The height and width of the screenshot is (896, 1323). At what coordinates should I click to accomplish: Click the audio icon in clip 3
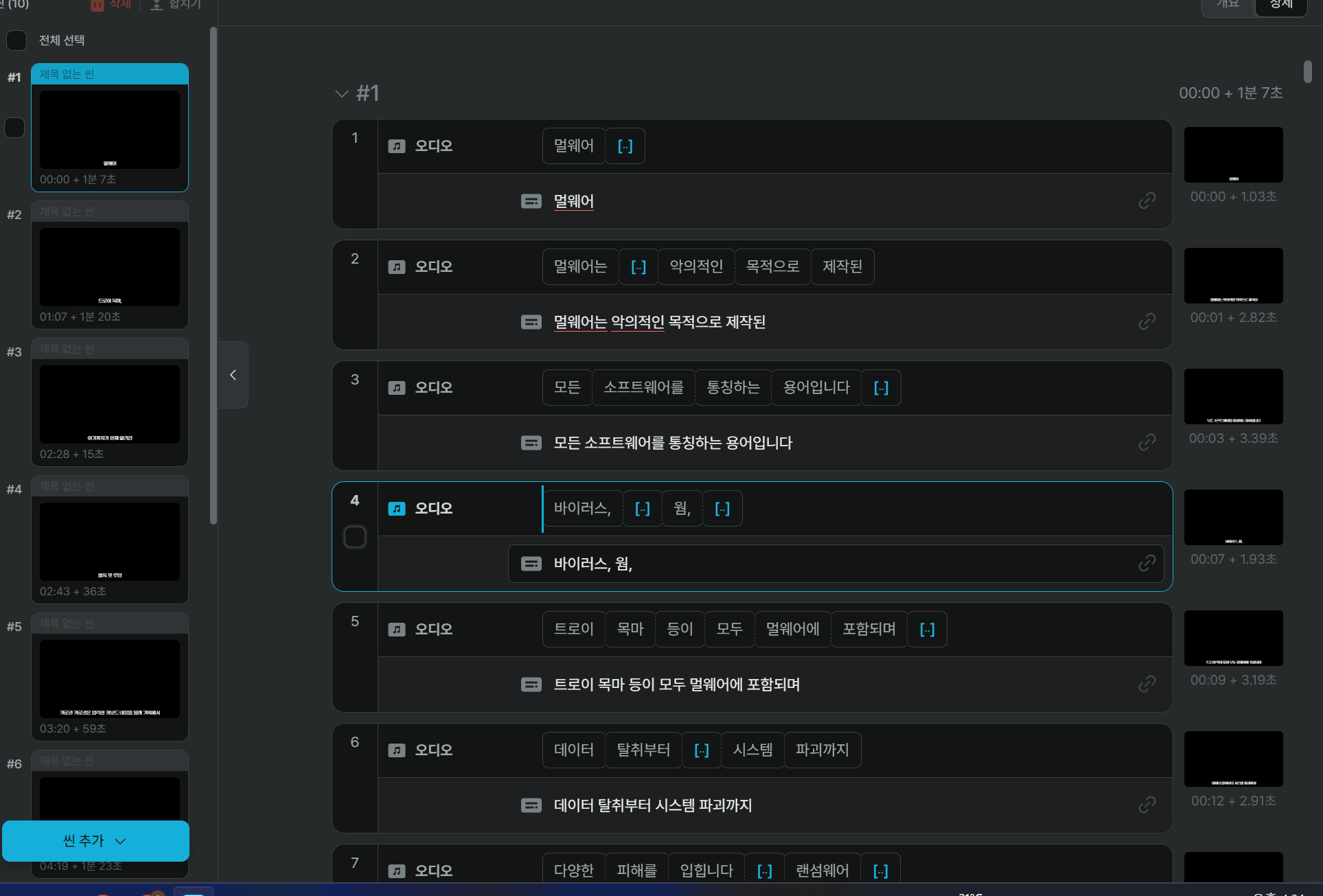tap(397, 388)
